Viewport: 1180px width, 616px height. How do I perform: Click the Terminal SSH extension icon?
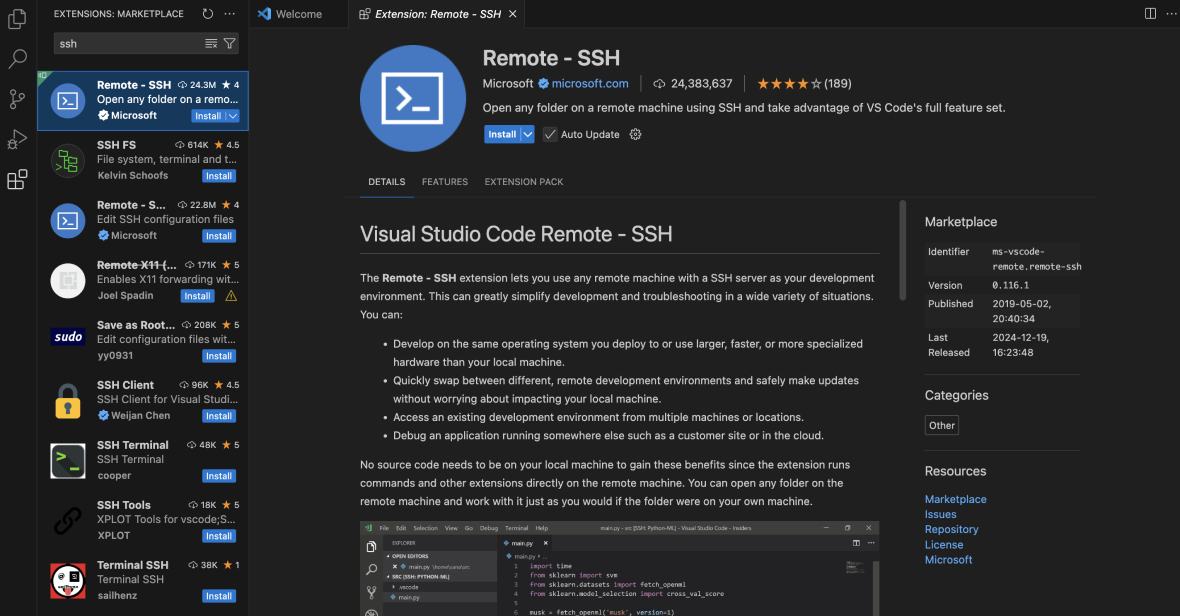[68, 581]
